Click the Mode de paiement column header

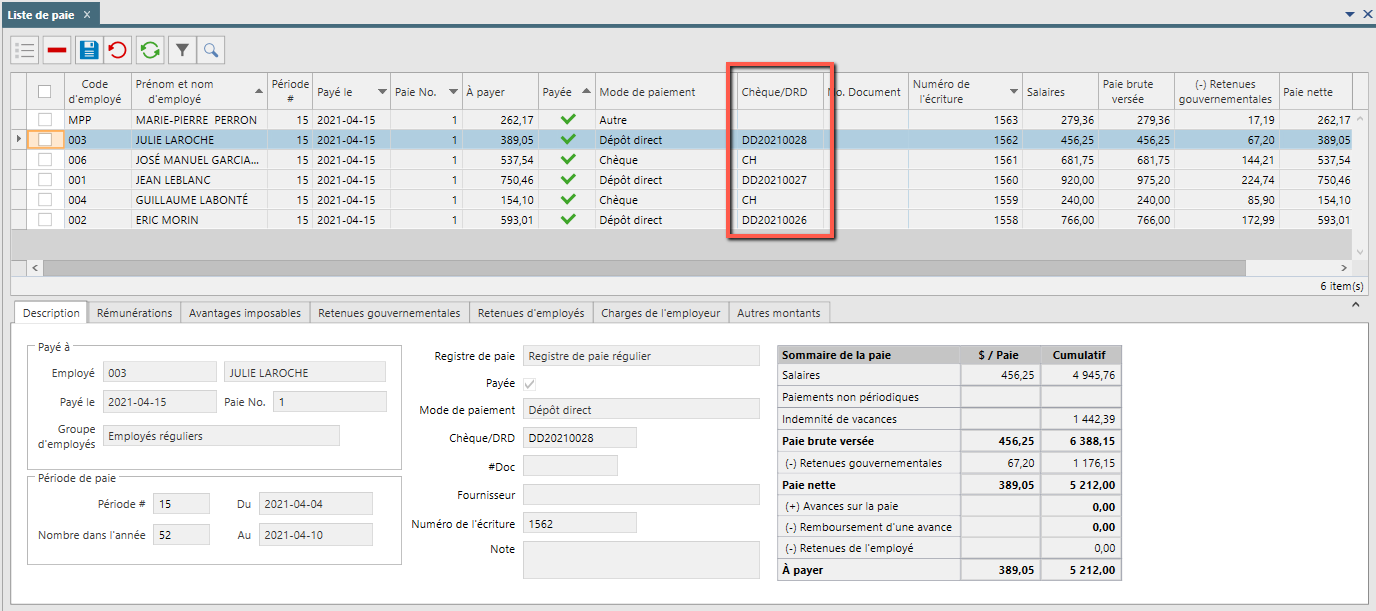(660, 92)
